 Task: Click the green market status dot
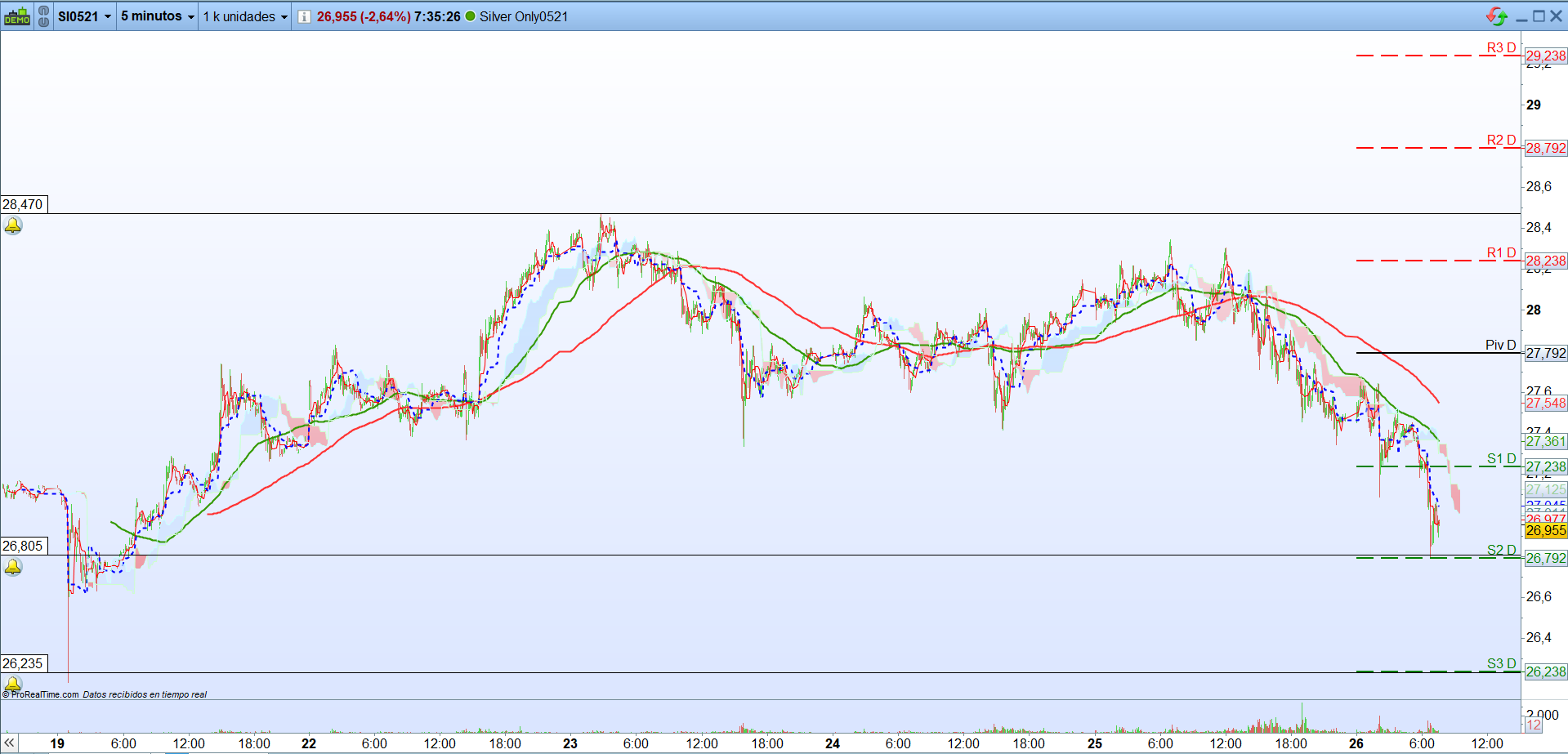point(471,16)
